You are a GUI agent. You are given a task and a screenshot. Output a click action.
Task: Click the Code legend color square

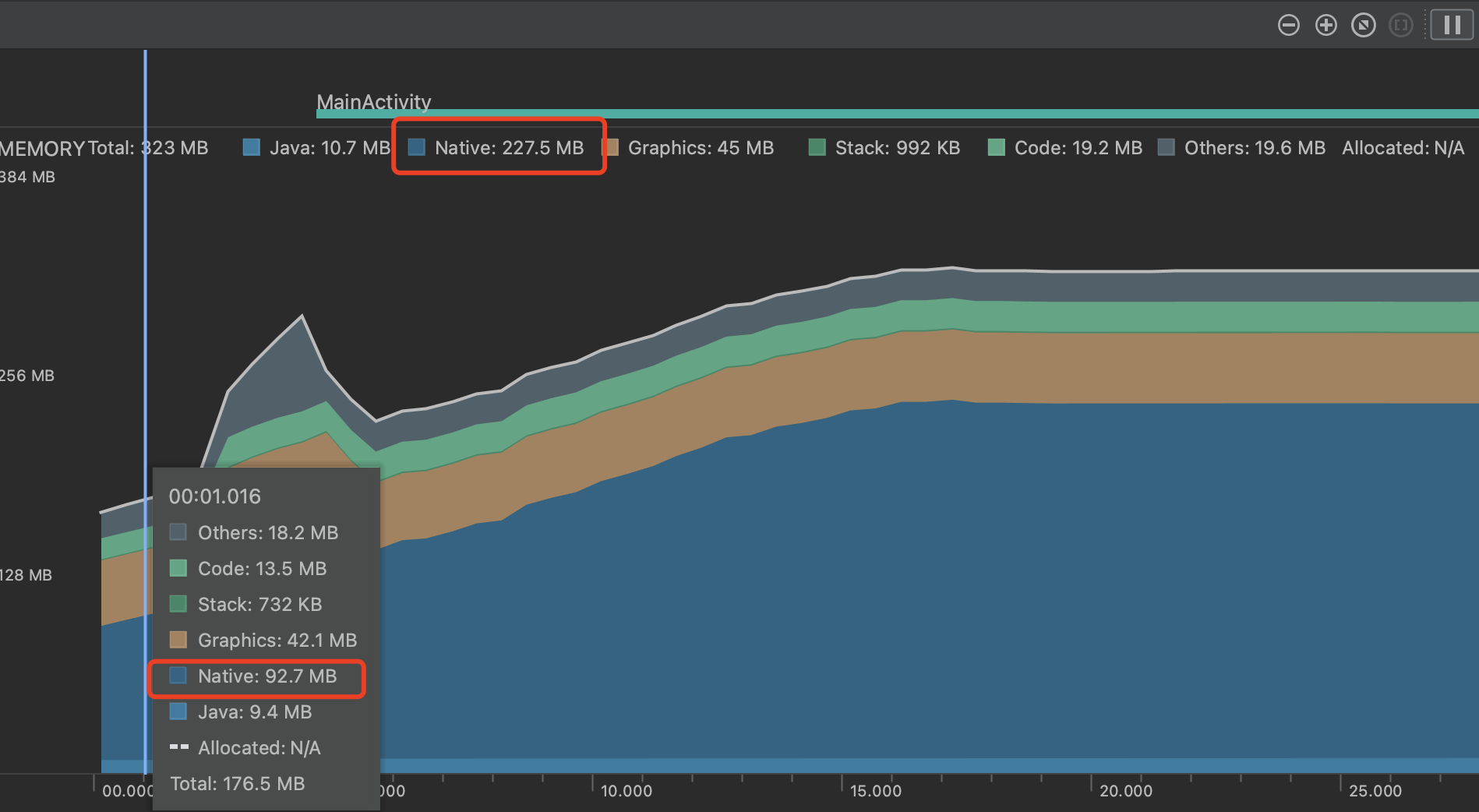click(x=995, y=147)
